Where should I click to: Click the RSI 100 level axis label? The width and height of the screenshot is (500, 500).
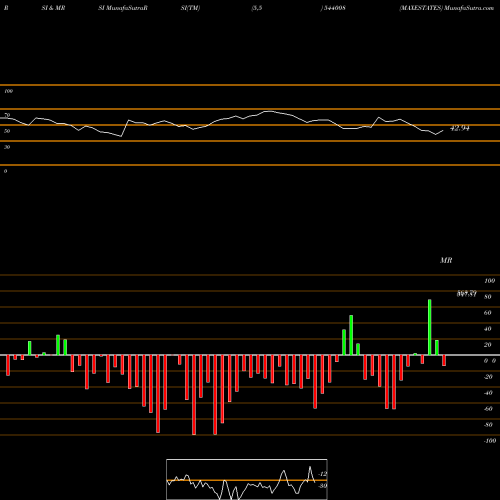point(8,91)
